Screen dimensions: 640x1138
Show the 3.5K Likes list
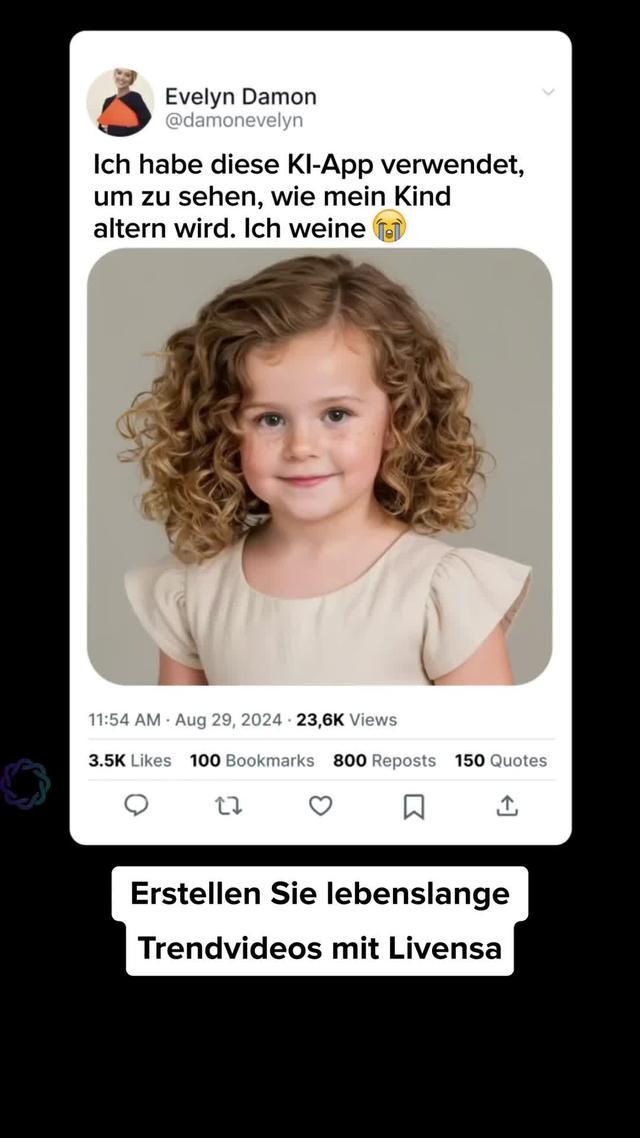pos(130,761)
